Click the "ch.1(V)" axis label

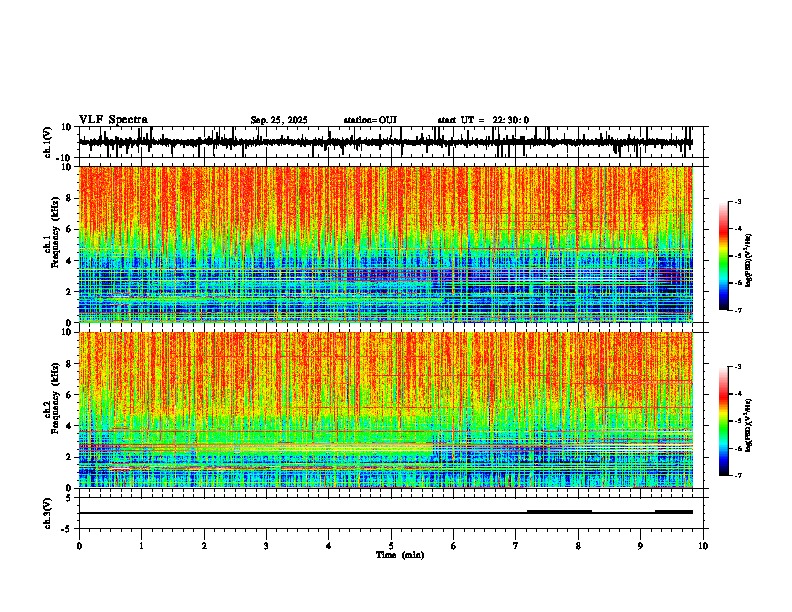tap(48, 142)
